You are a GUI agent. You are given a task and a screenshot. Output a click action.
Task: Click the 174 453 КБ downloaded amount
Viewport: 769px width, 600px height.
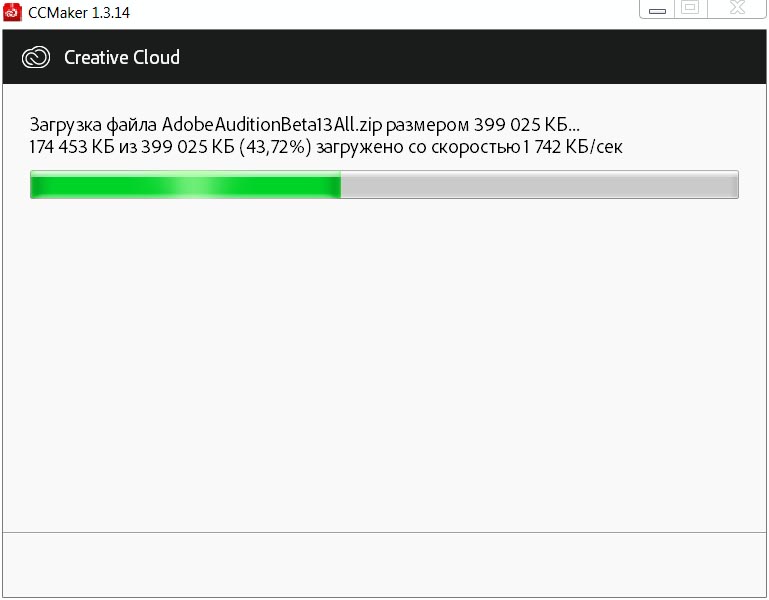[x=72, y=147]
